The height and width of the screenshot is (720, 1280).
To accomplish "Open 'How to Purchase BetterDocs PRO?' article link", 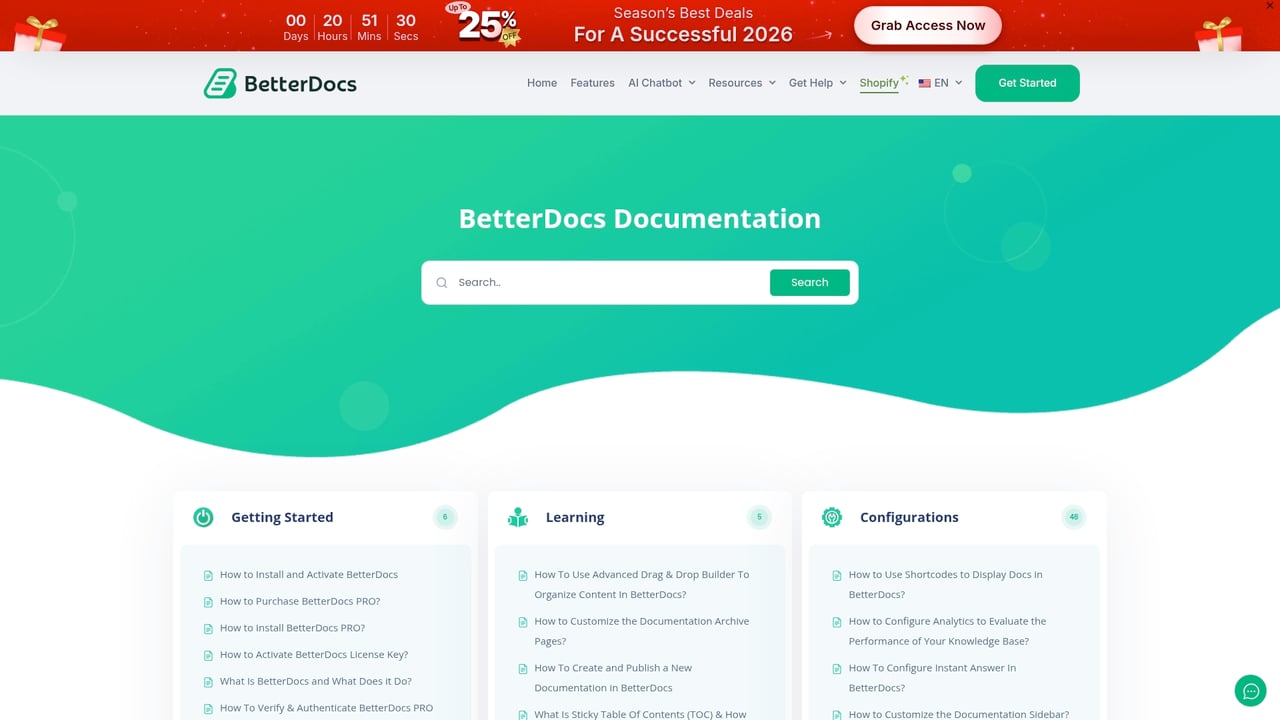I will pos(300,601).
